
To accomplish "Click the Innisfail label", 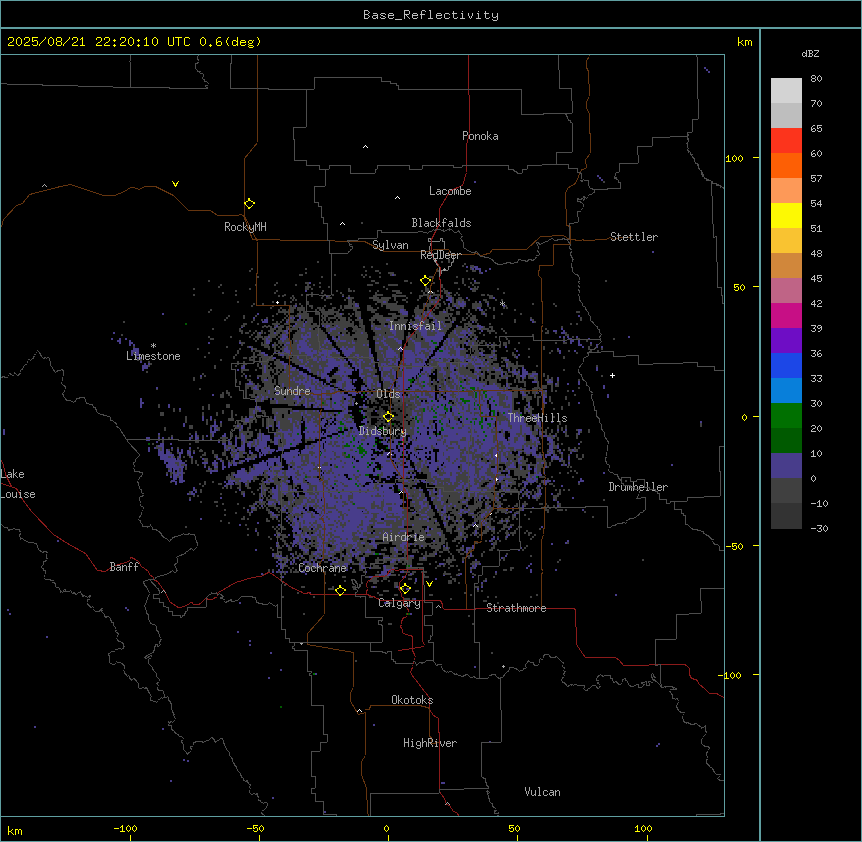I will coord(415,326).
